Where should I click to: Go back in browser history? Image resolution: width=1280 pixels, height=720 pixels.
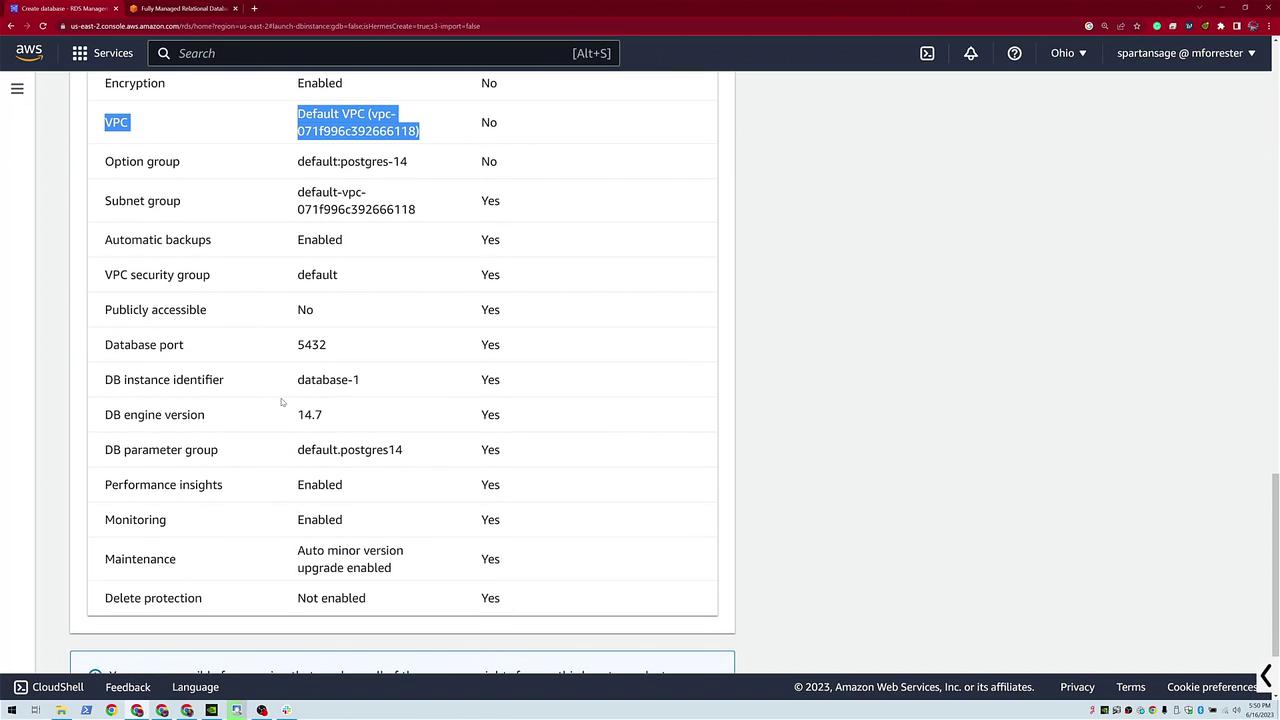pos(11,26)
